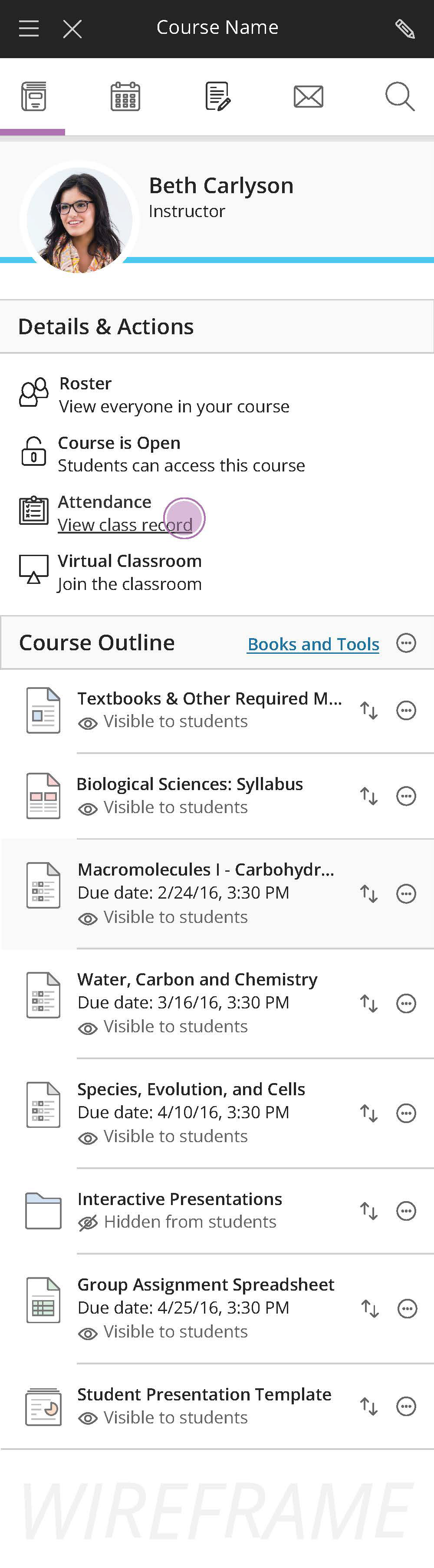
Task: Open the calendar tab icon
Action: tap(125, 96)
